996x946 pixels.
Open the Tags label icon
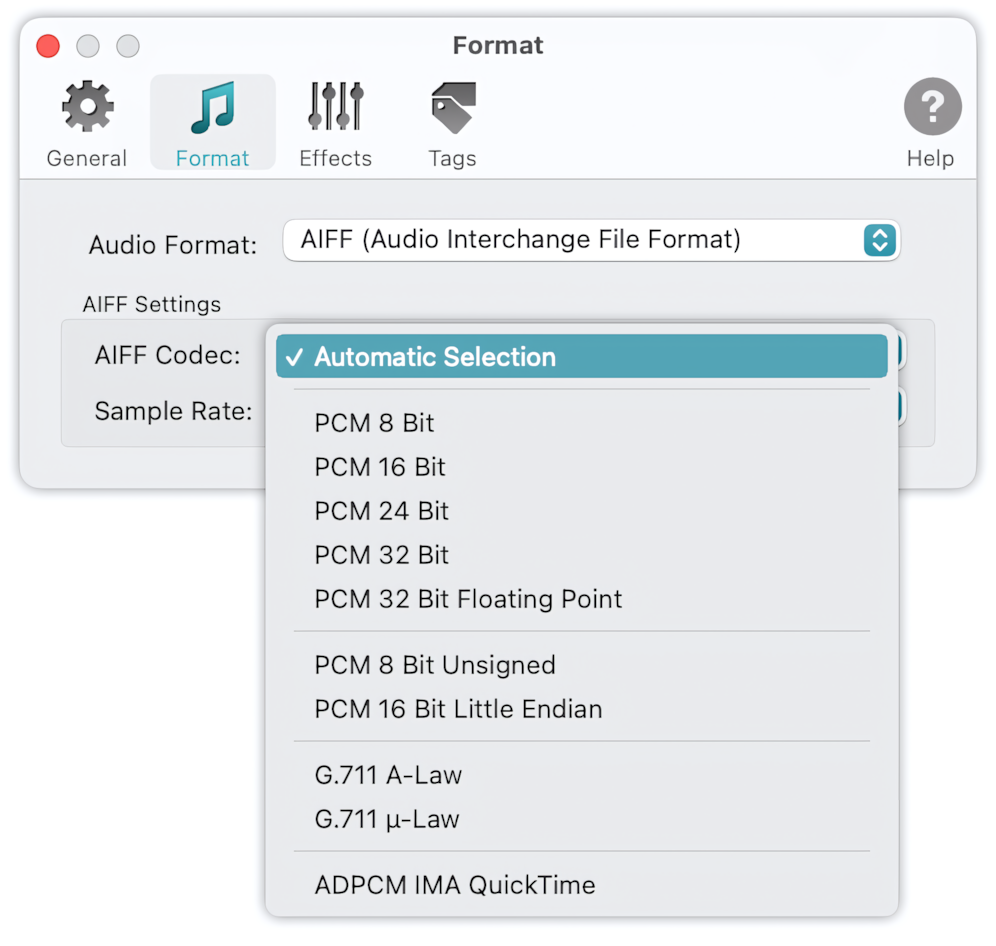pyautogui.click(x=453, y=107)
